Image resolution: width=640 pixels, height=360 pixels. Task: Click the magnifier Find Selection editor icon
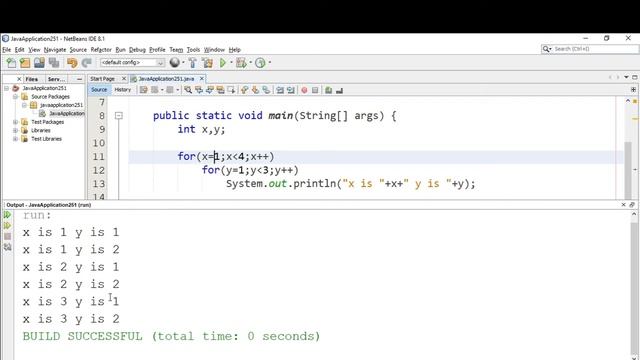click(188, 90)
